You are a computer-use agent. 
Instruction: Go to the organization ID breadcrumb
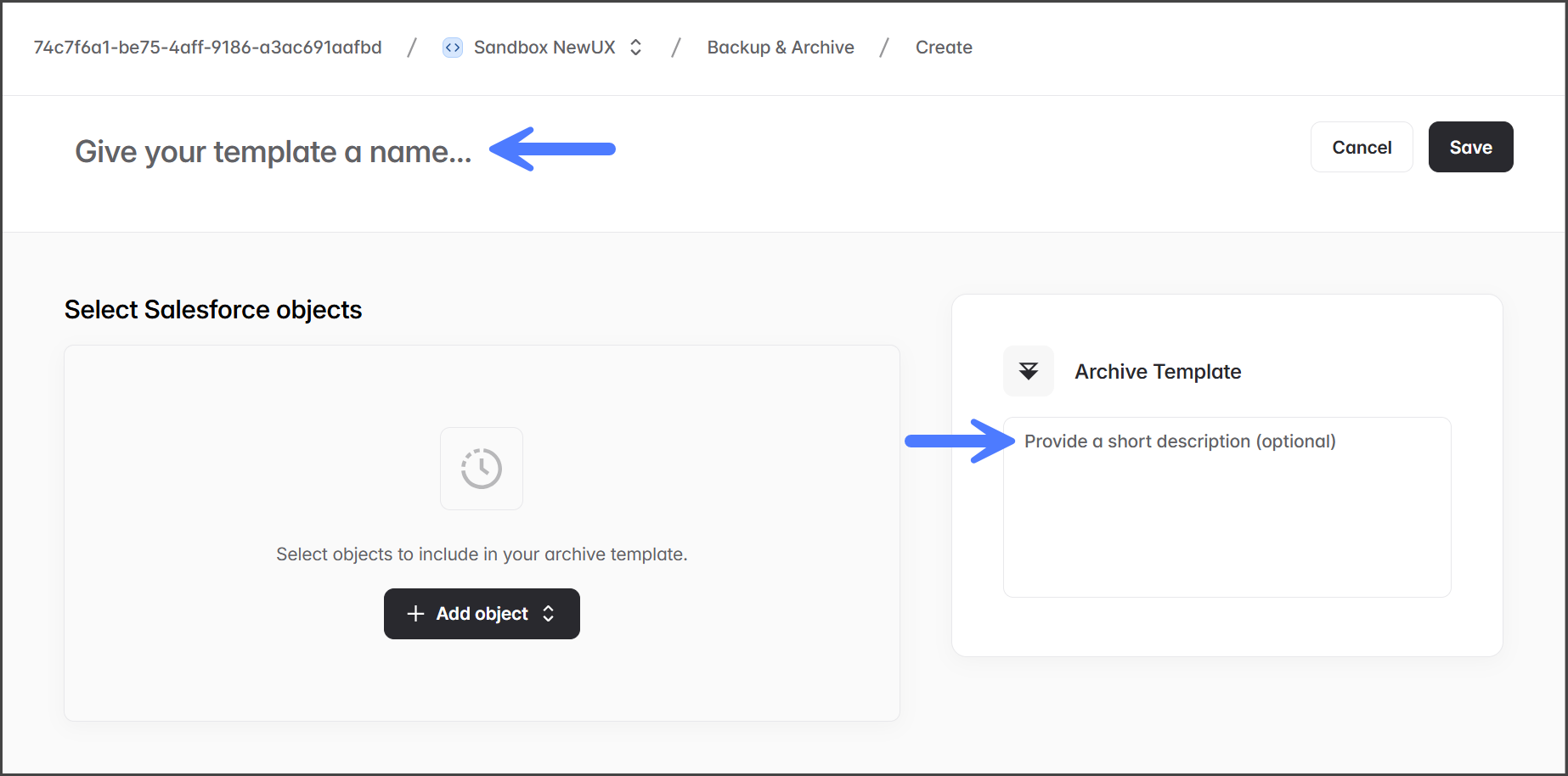click(207, 48)
